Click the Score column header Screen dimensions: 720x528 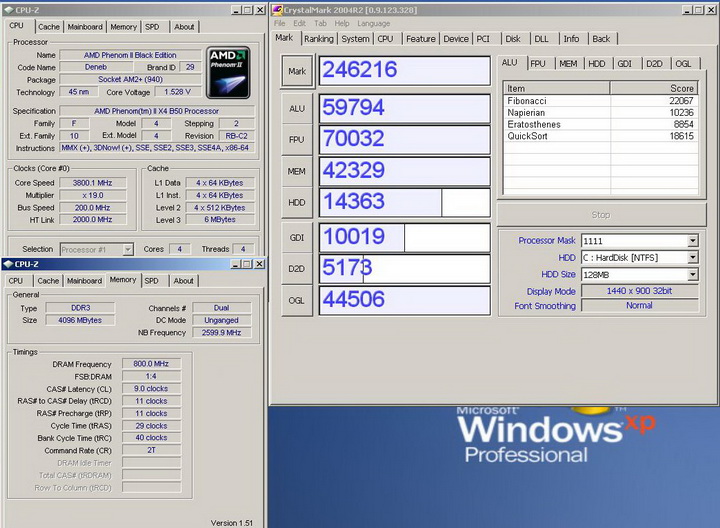click(654, 88)
